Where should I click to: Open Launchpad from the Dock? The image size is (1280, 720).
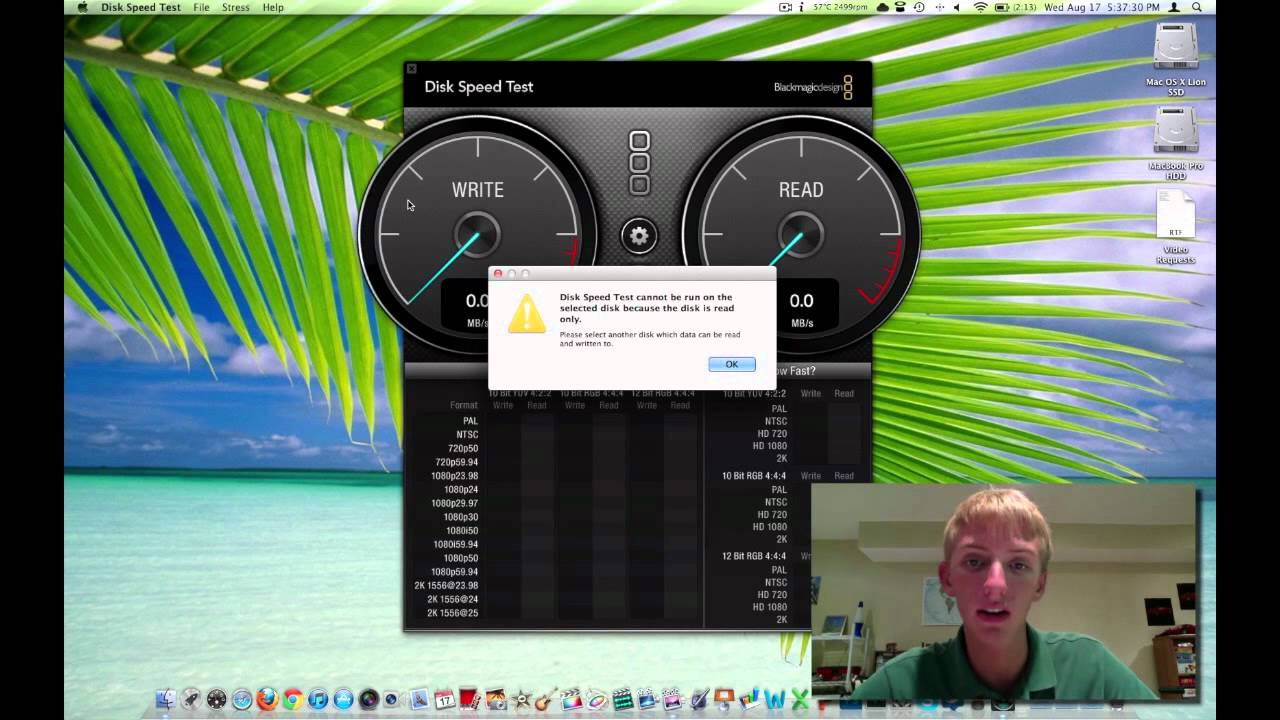tap(190, 699)
